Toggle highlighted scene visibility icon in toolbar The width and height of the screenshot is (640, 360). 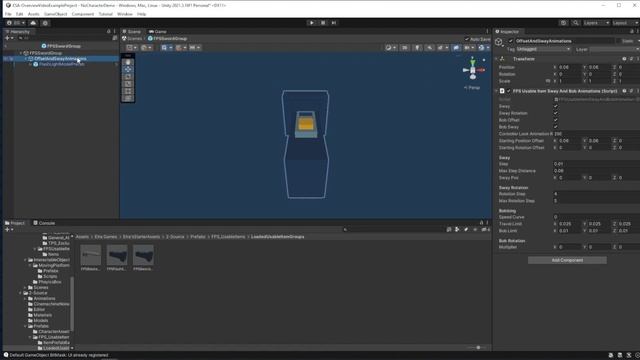tap(456, 48)
